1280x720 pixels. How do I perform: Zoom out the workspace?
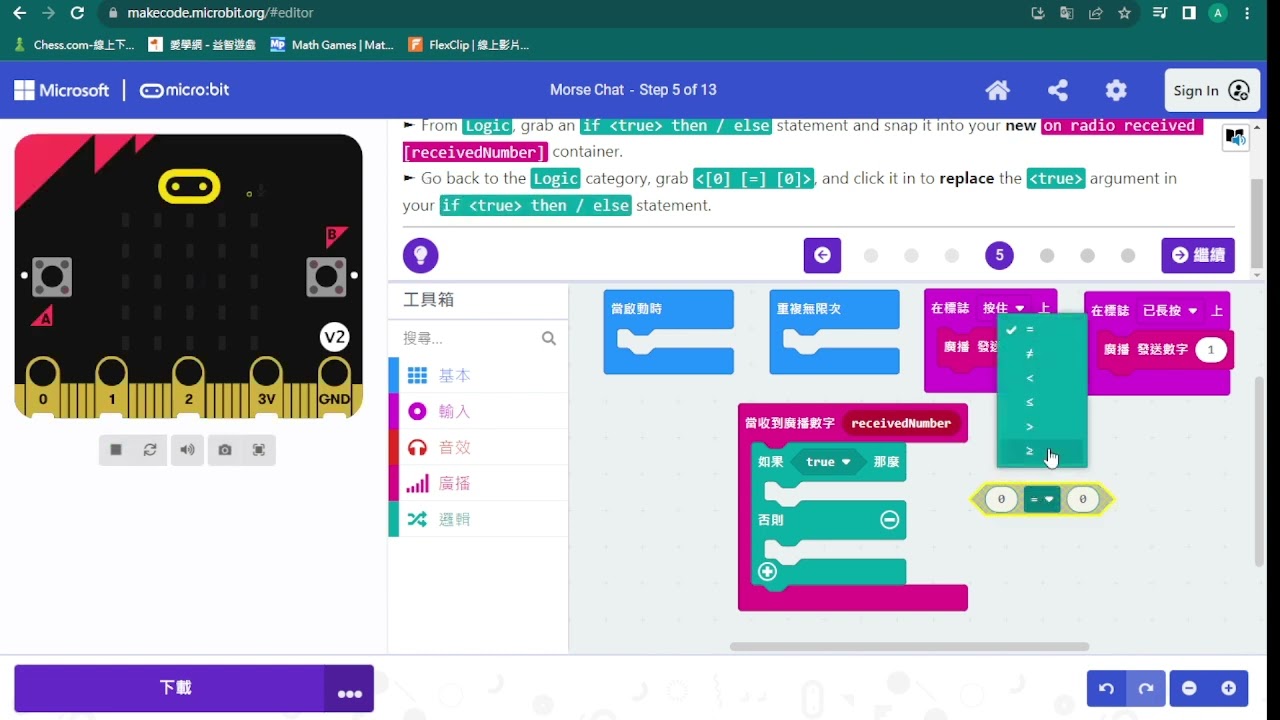(1189, 688)
